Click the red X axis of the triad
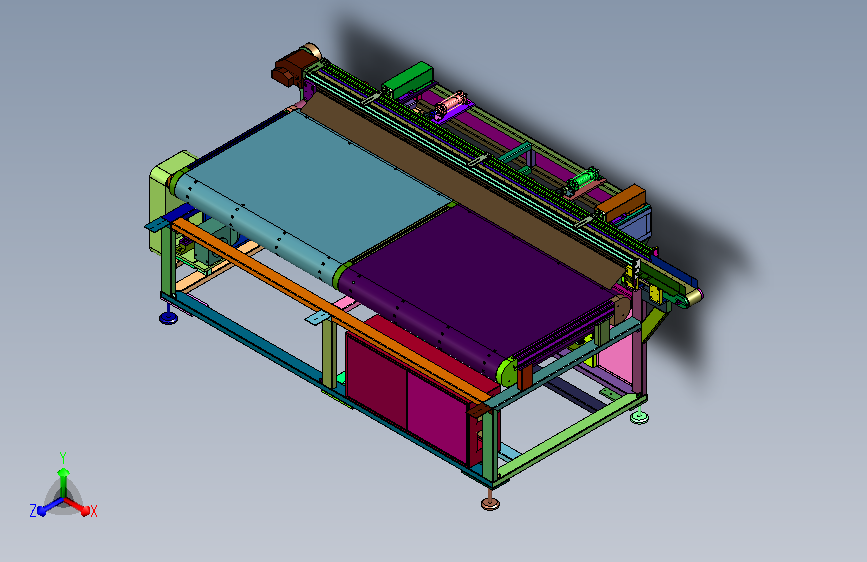Viewport: 867px width, 562px height. [x=79, y=506]
